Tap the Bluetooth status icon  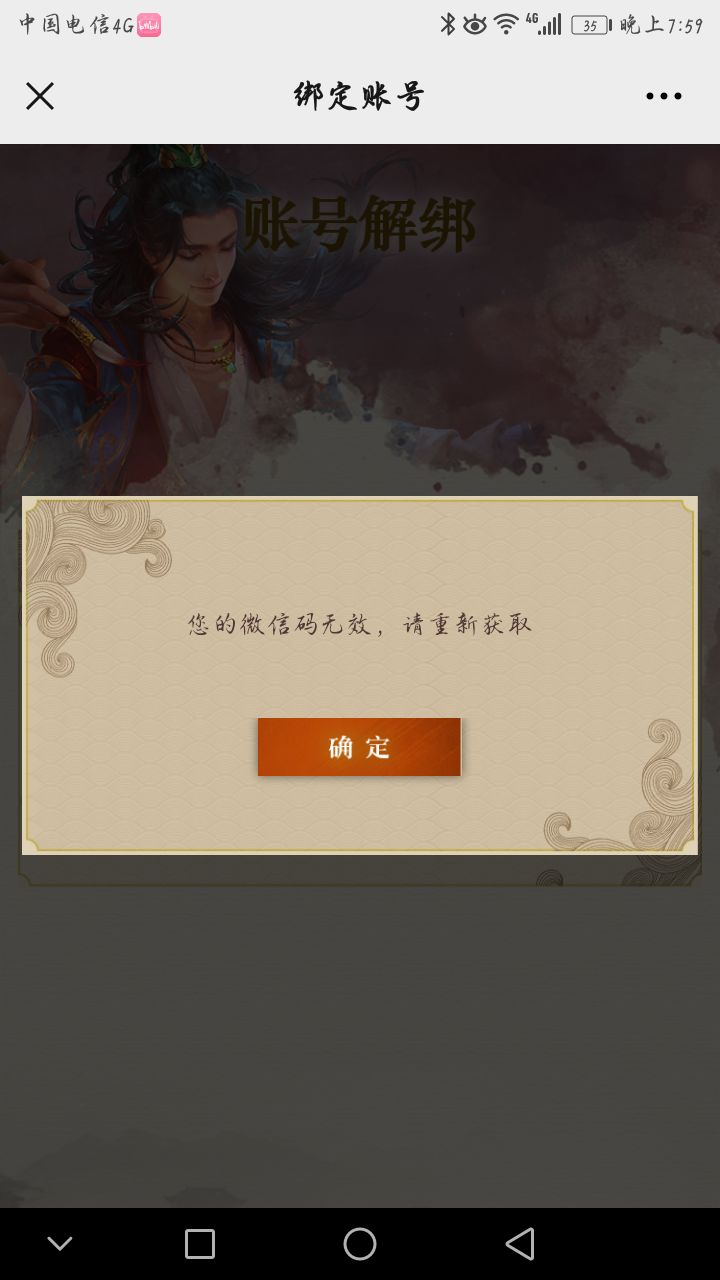click(x=448, y=24)
